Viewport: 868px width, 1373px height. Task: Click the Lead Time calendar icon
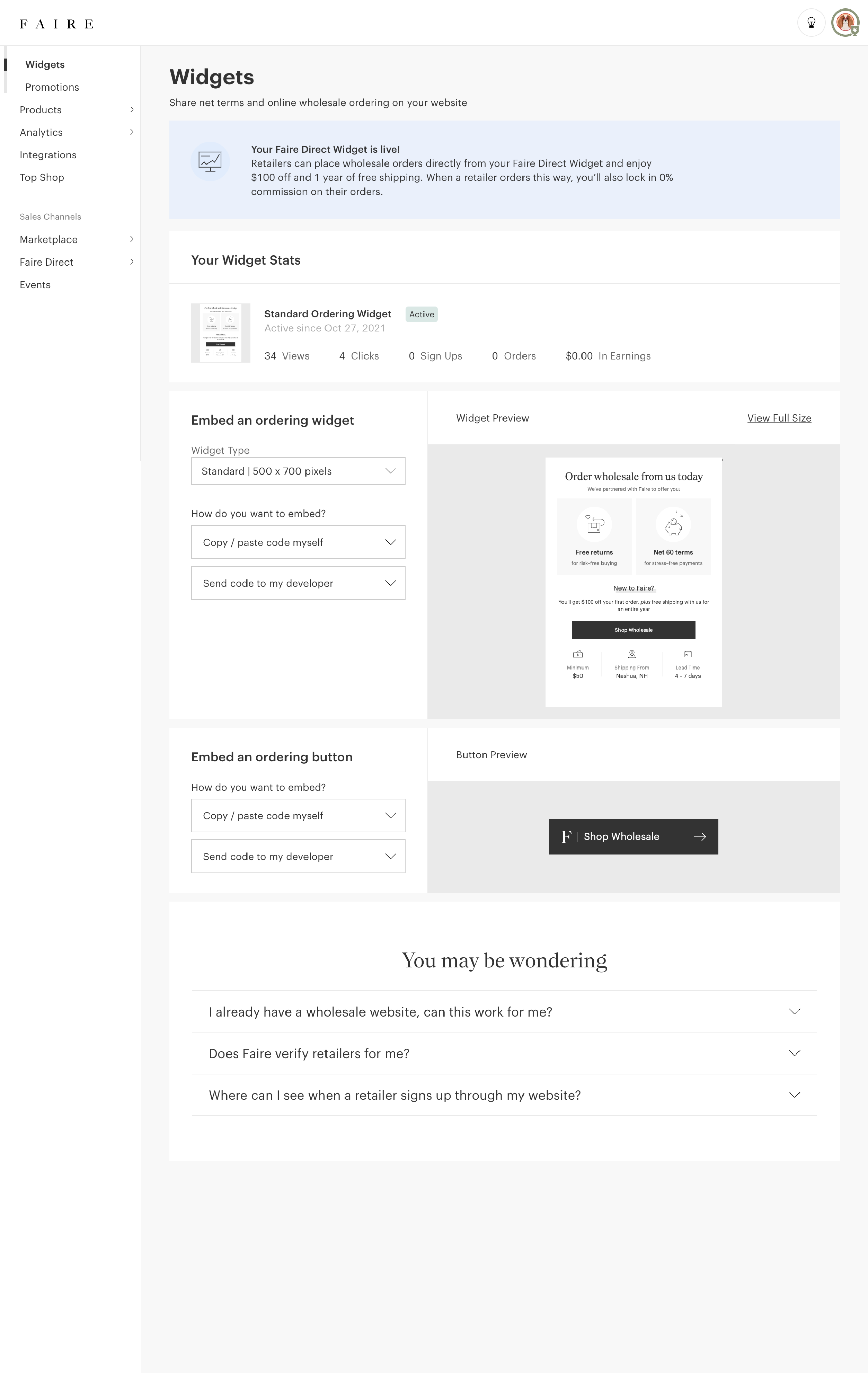(688, 654)
